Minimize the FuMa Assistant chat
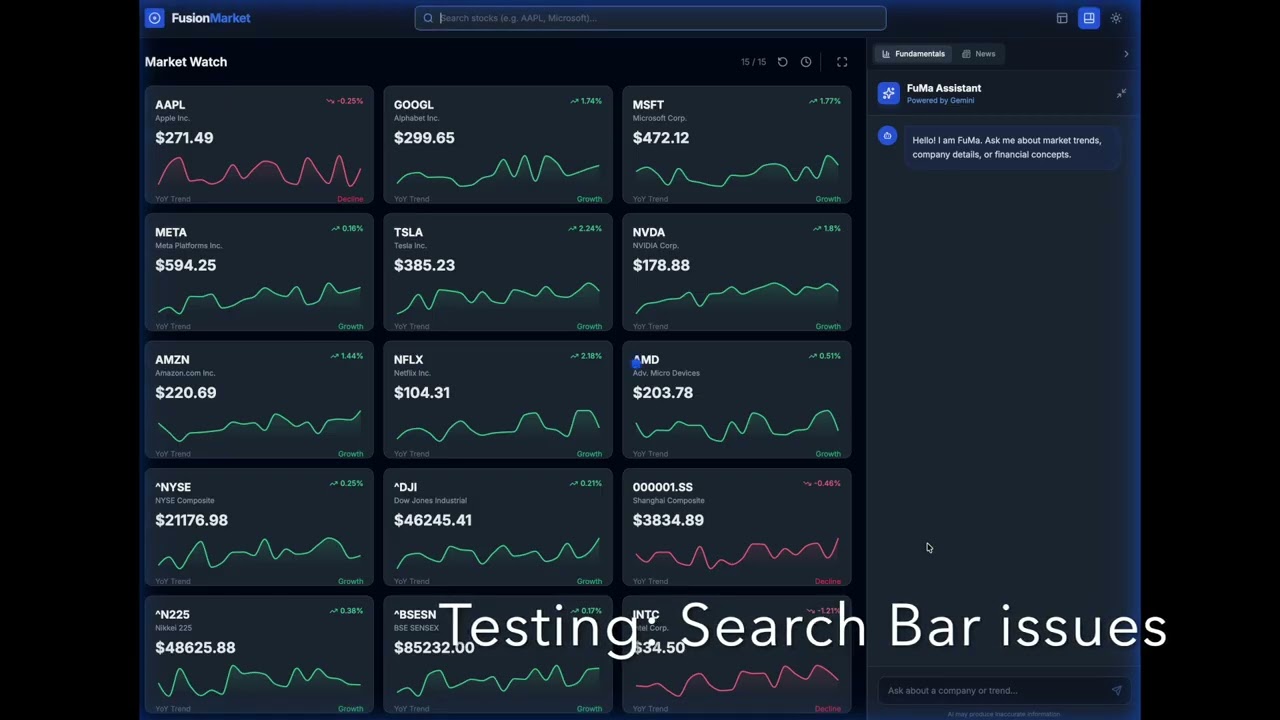Image resolution: width=1280 pixels, height=720 pixels. (x=1121, y=93)
